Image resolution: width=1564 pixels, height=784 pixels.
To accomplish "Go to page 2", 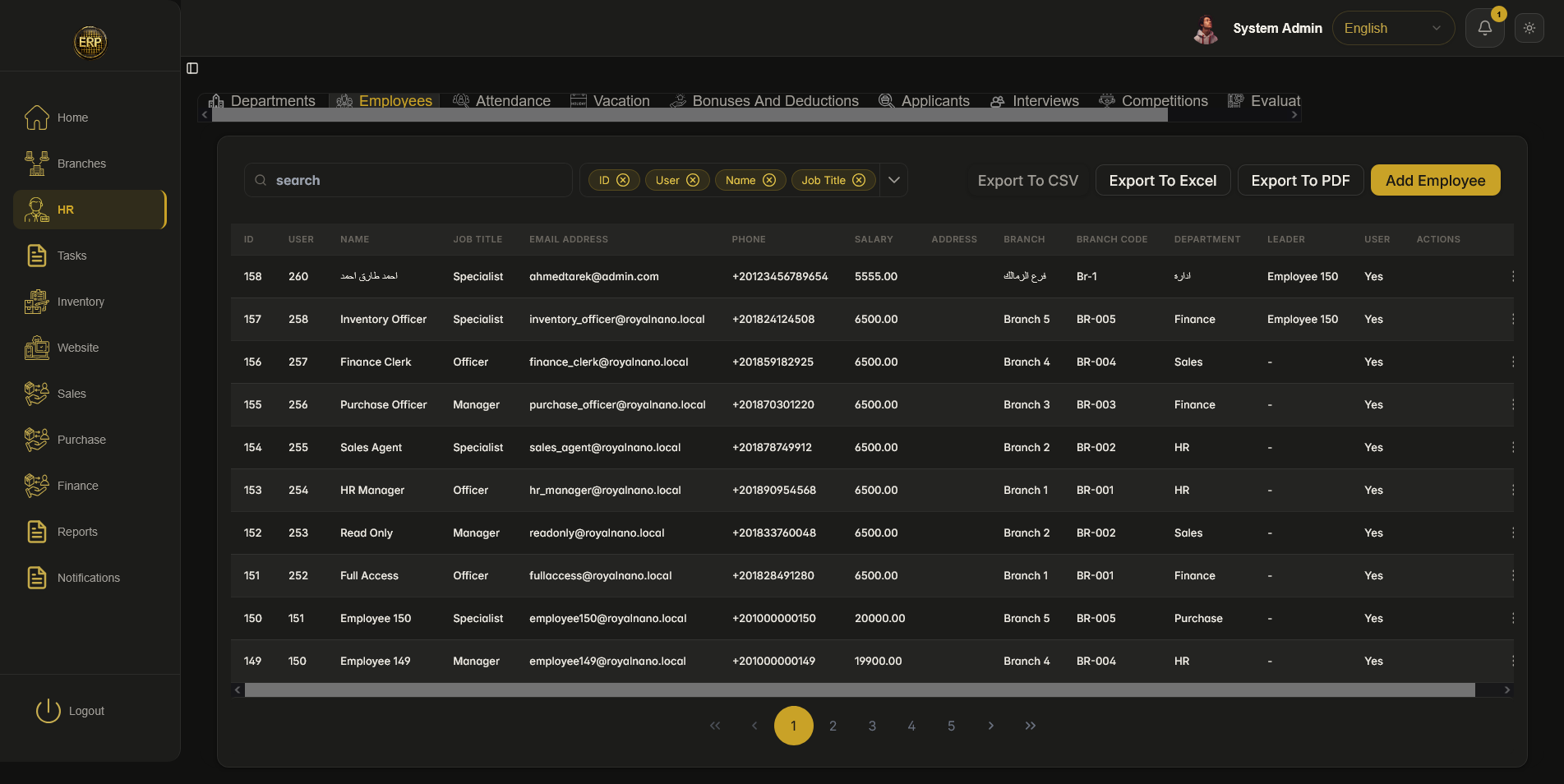I will [833, 726].
